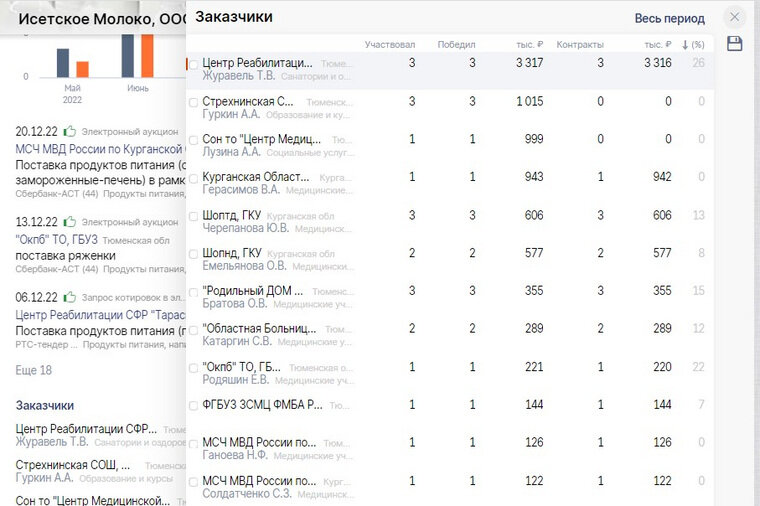Tick checkbox for МСЧ МВД Ганоева Н.Ф. row

(193, 444)
